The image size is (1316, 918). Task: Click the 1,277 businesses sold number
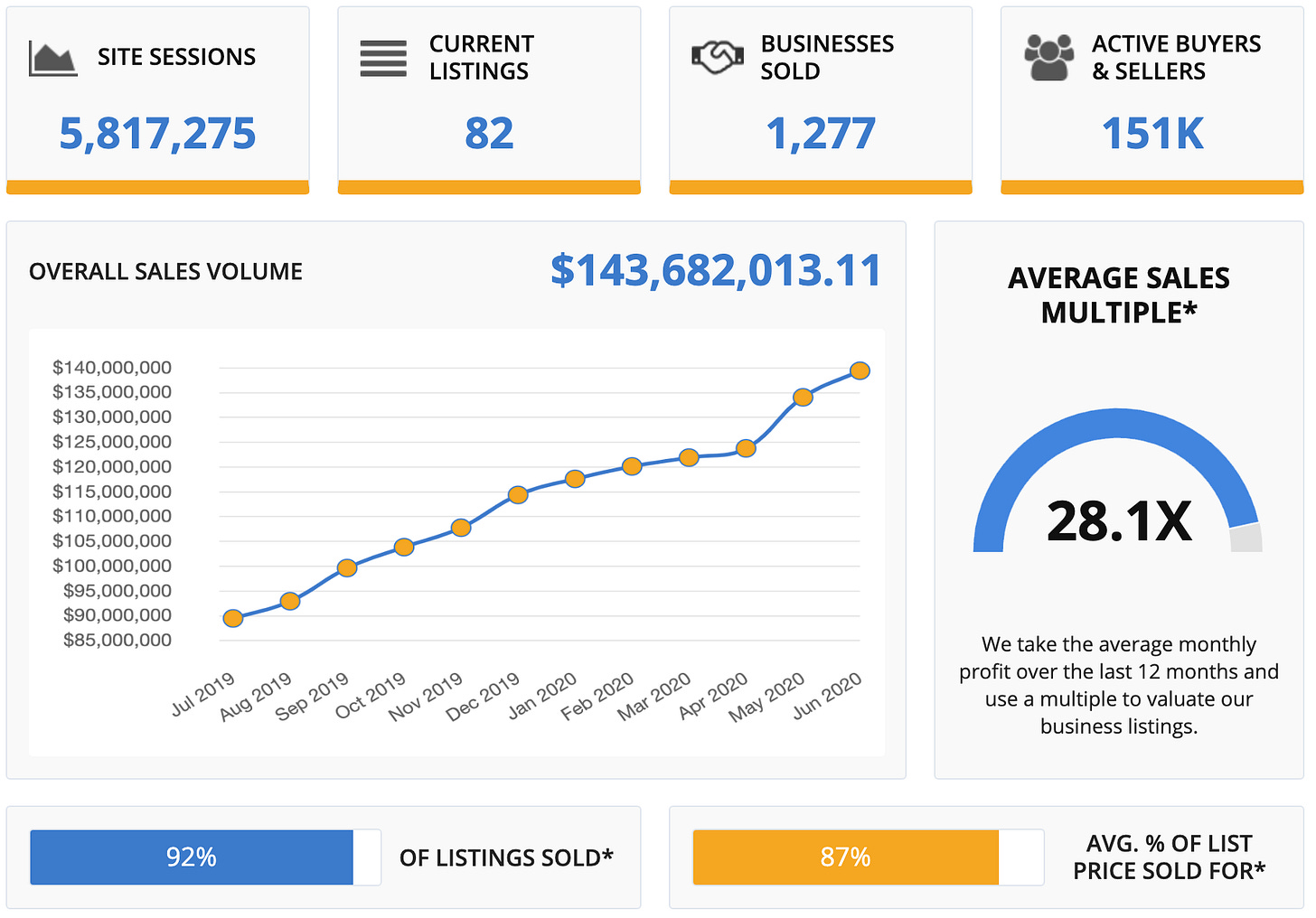[821, 134]
